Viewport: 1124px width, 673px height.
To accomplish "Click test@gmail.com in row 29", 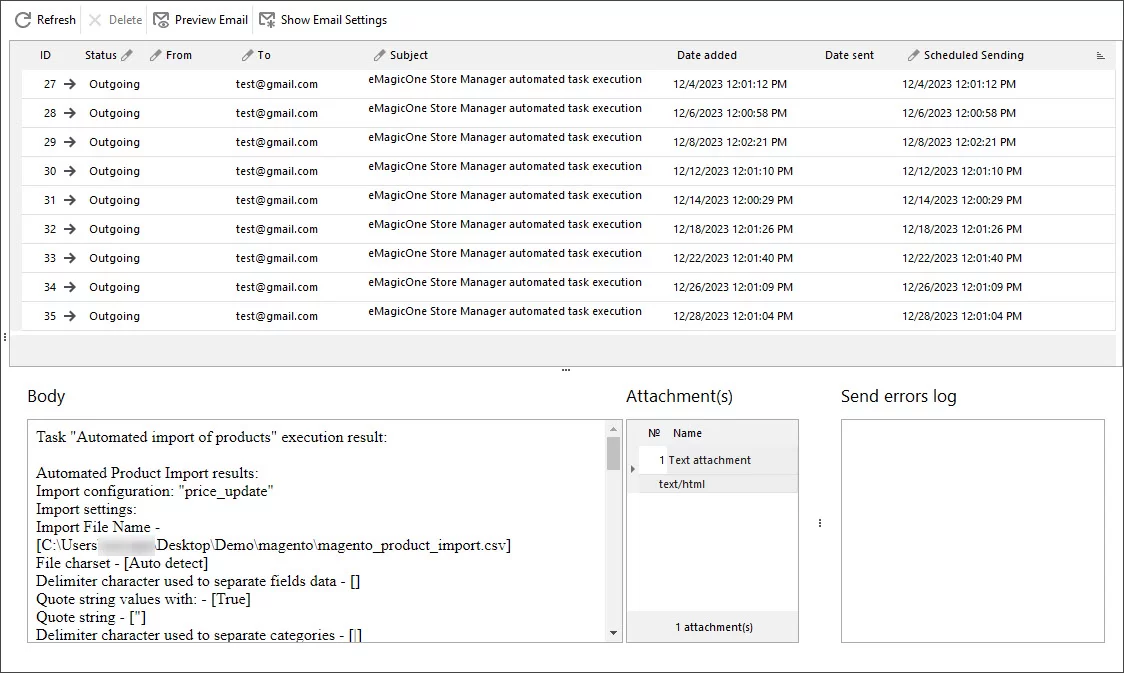I will pos(277,142).
